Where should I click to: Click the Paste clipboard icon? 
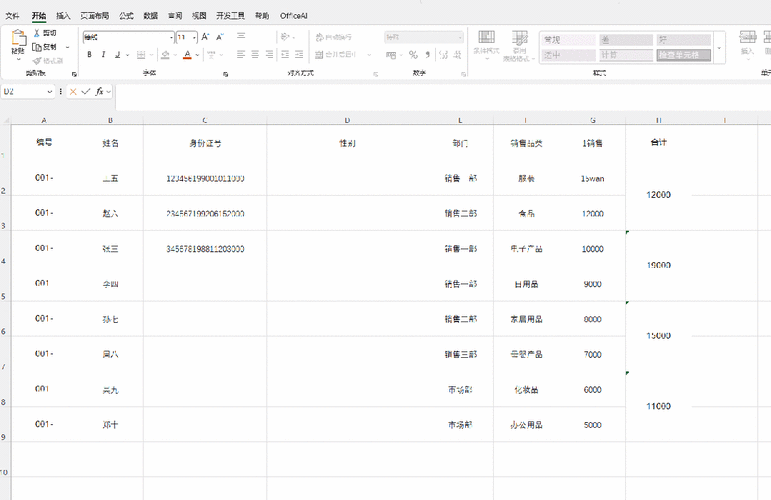(18, 41)
